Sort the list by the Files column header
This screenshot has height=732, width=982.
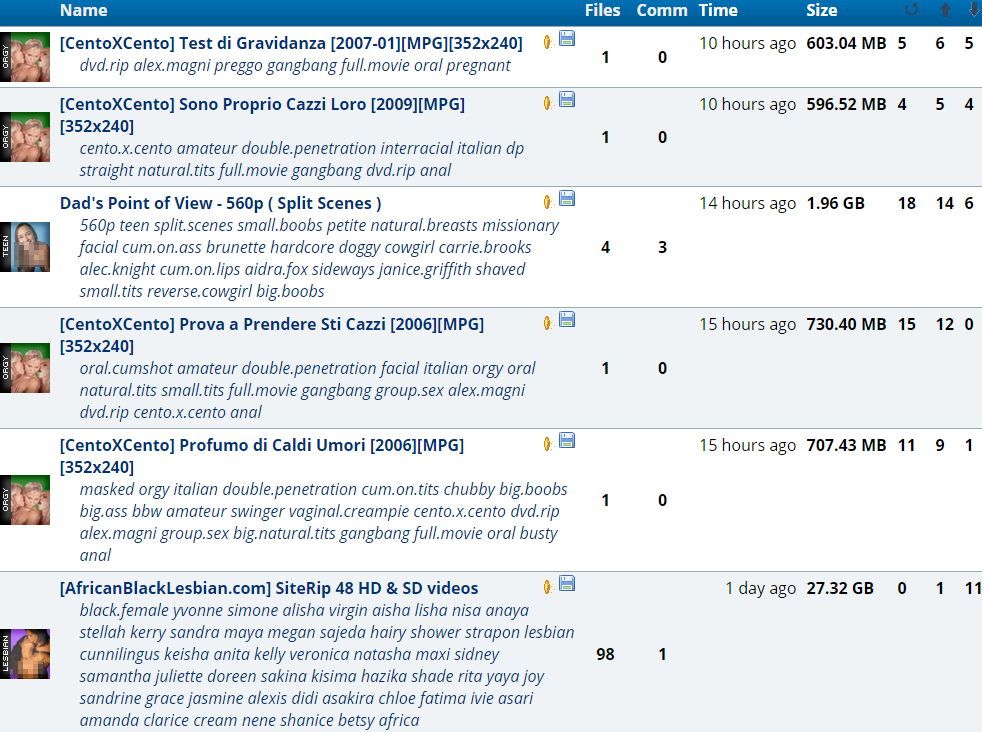click(x=602, y=10)
